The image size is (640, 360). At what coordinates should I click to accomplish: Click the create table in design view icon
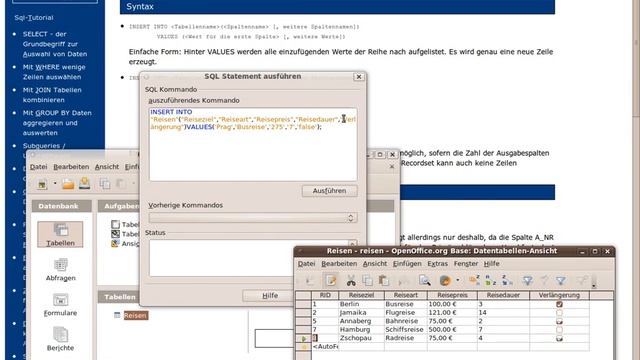tap(116, 224)
